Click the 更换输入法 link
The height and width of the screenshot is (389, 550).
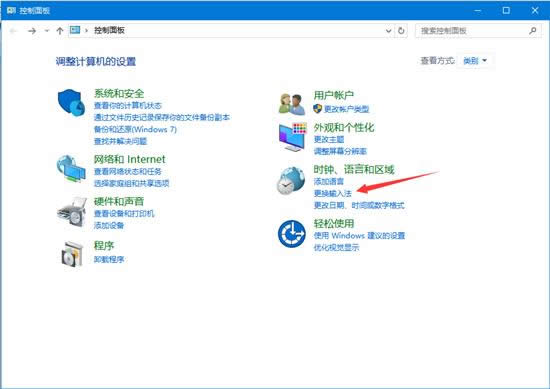coord(333,193)
